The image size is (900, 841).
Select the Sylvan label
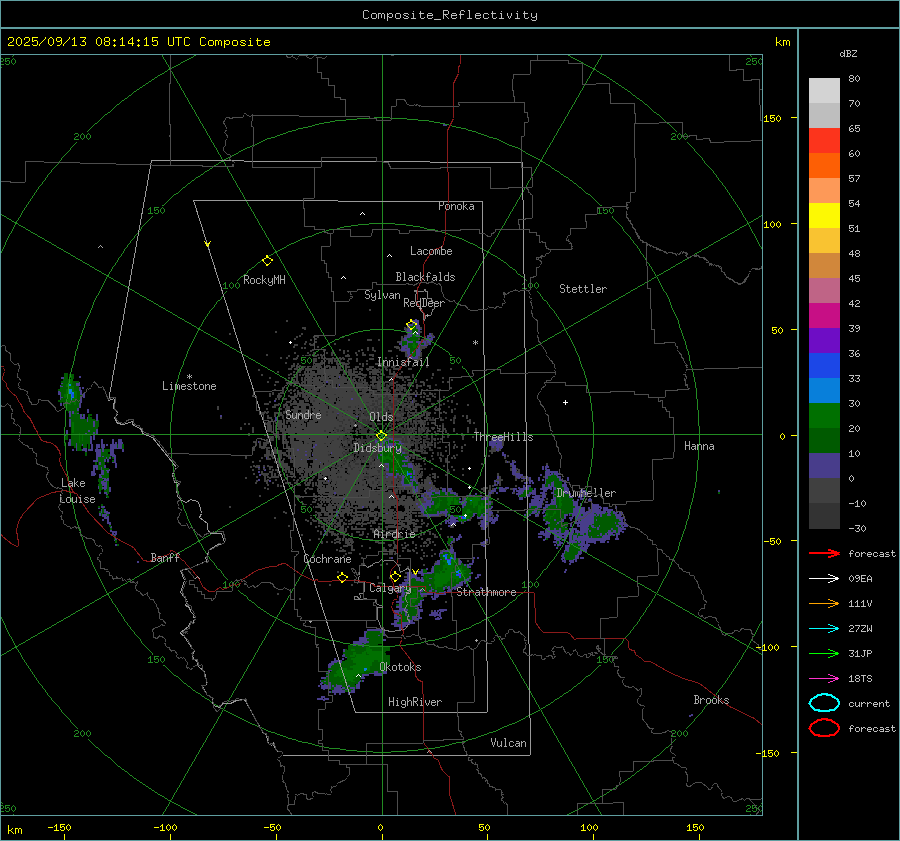pyautogui.click(x=382, y=296)
